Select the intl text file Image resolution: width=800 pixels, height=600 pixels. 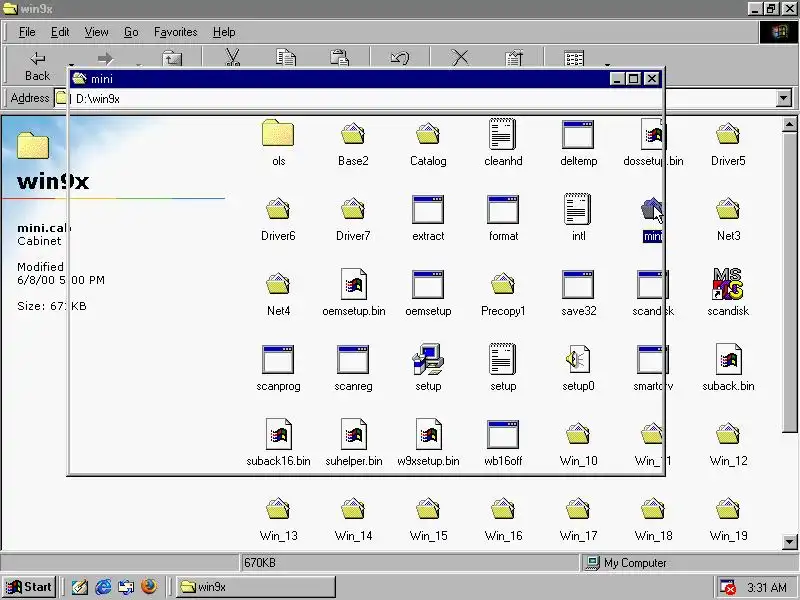[578, 218]
